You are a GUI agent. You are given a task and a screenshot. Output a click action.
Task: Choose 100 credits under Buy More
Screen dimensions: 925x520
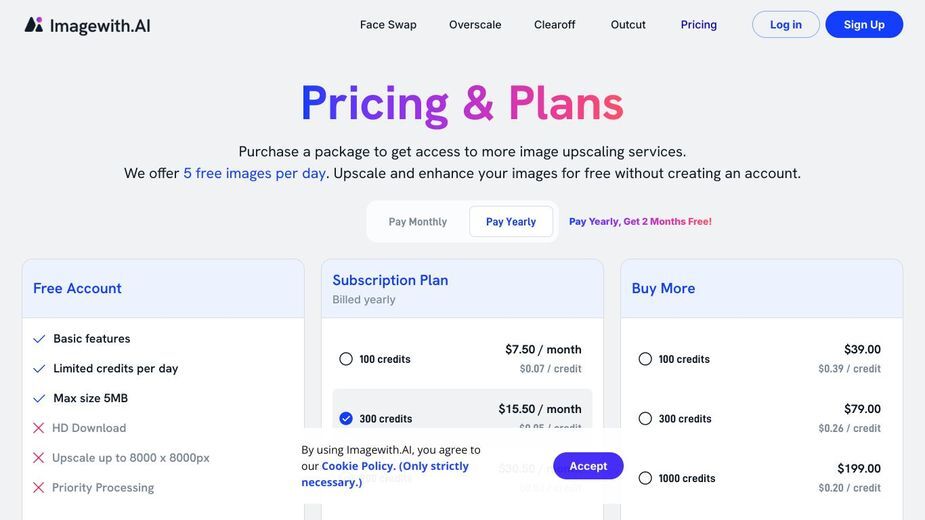coord(645,359)
